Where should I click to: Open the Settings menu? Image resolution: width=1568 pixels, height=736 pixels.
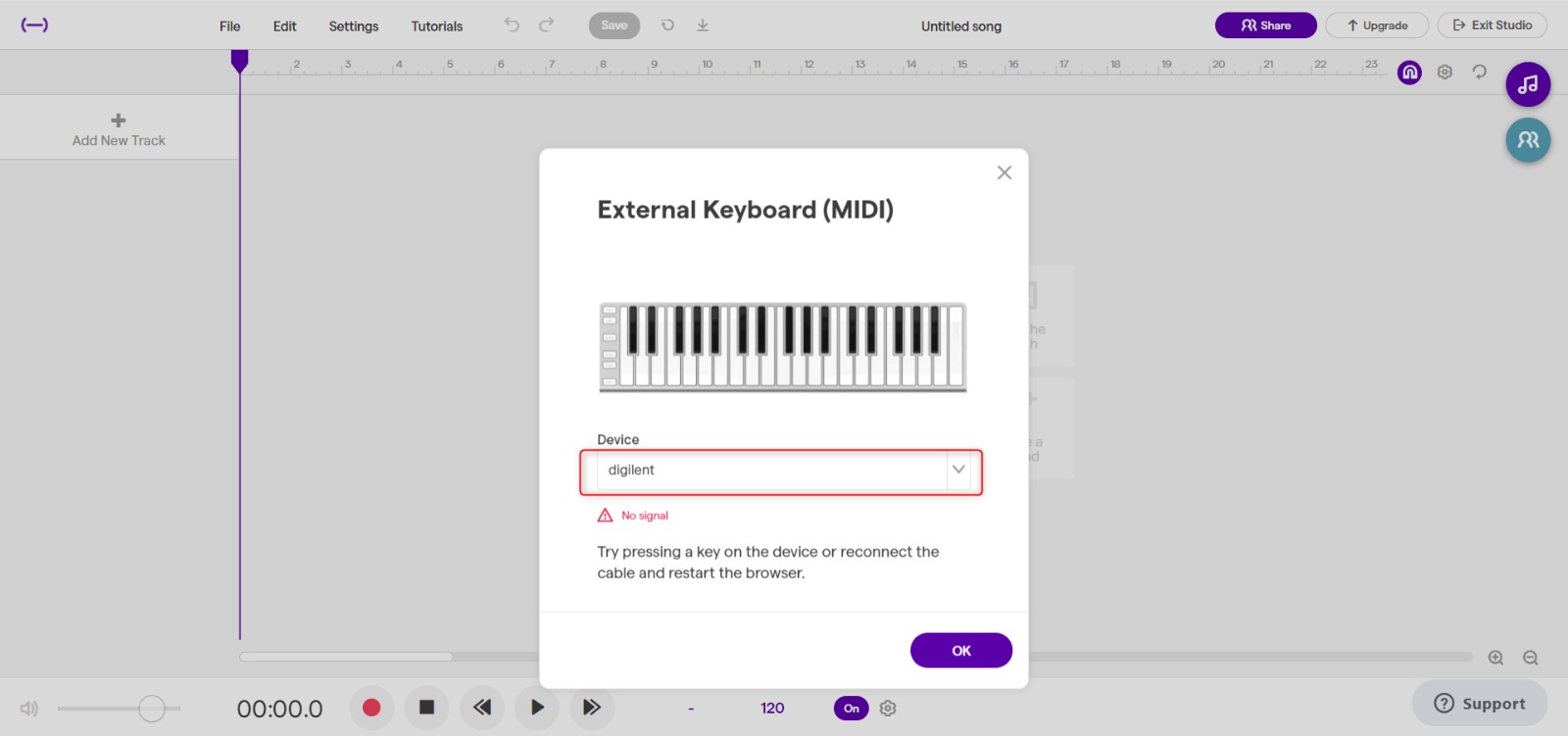354,26
